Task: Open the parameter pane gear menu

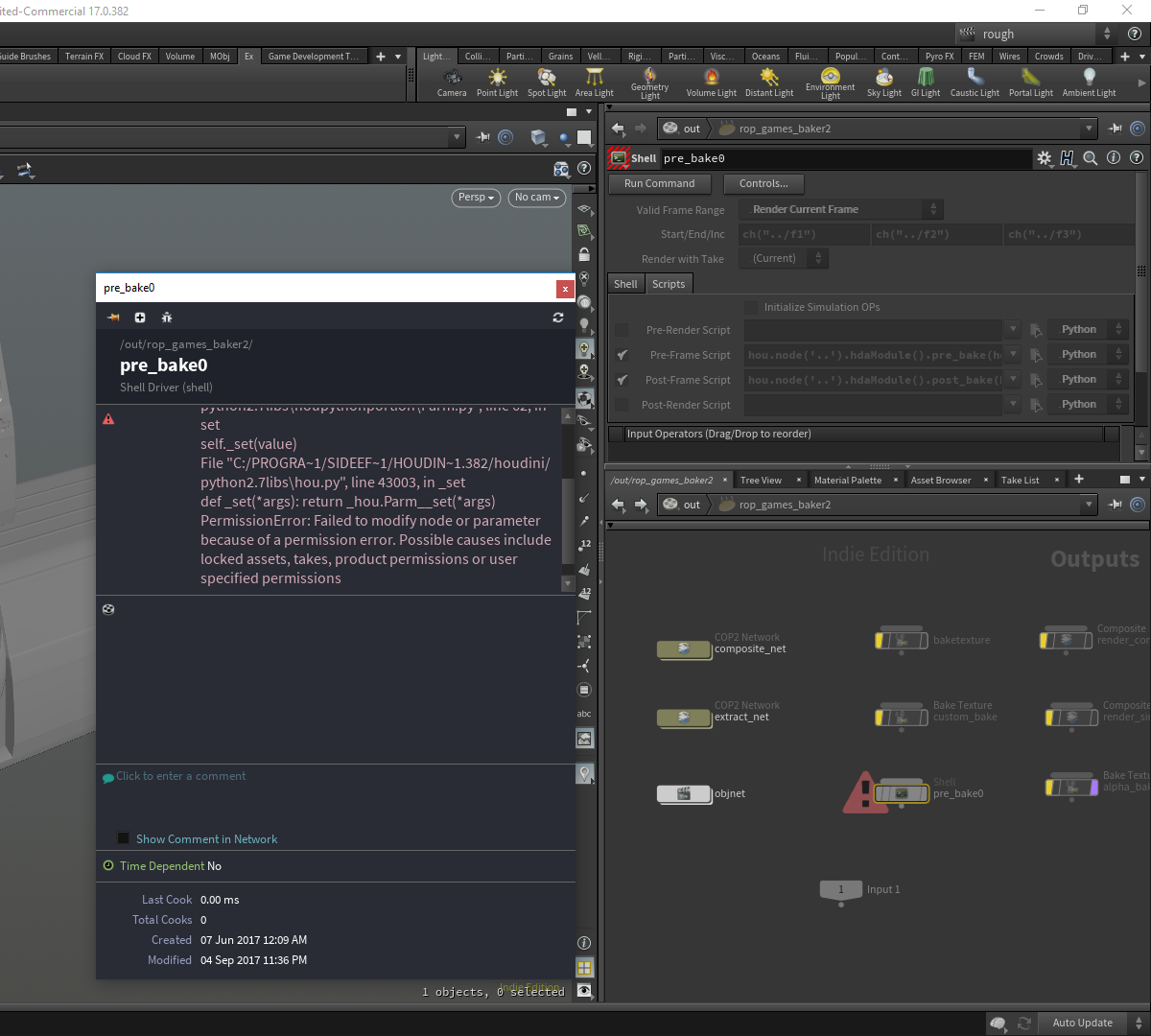Action: click(1045, 158)
